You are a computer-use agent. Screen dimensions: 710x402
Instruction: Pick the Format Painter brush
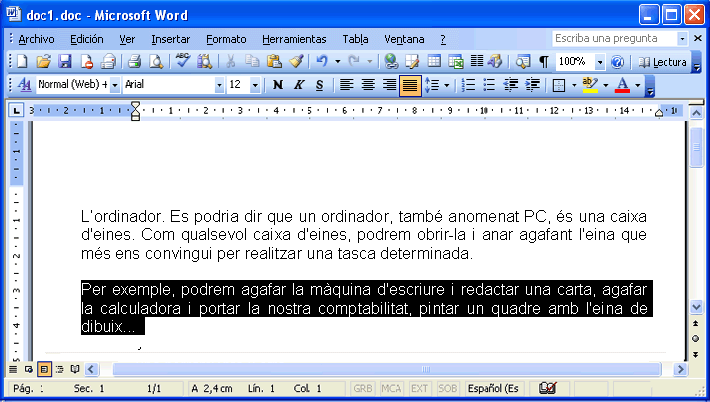point(296,61)
